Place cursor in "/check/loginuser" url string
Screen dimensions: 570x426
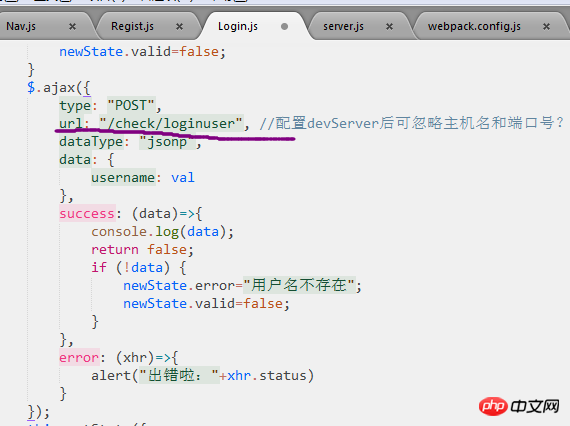tap(171, 124)
